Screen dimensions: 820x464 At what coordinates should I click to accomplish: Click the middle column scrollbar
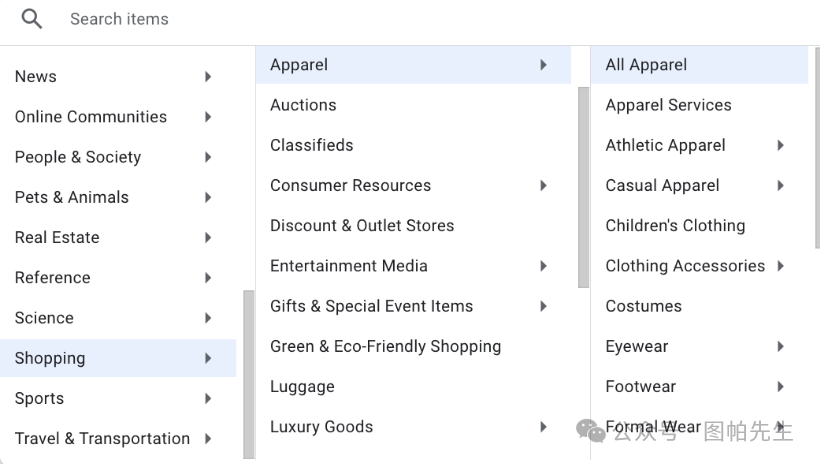pyautogui.click(x=583, y=187)
